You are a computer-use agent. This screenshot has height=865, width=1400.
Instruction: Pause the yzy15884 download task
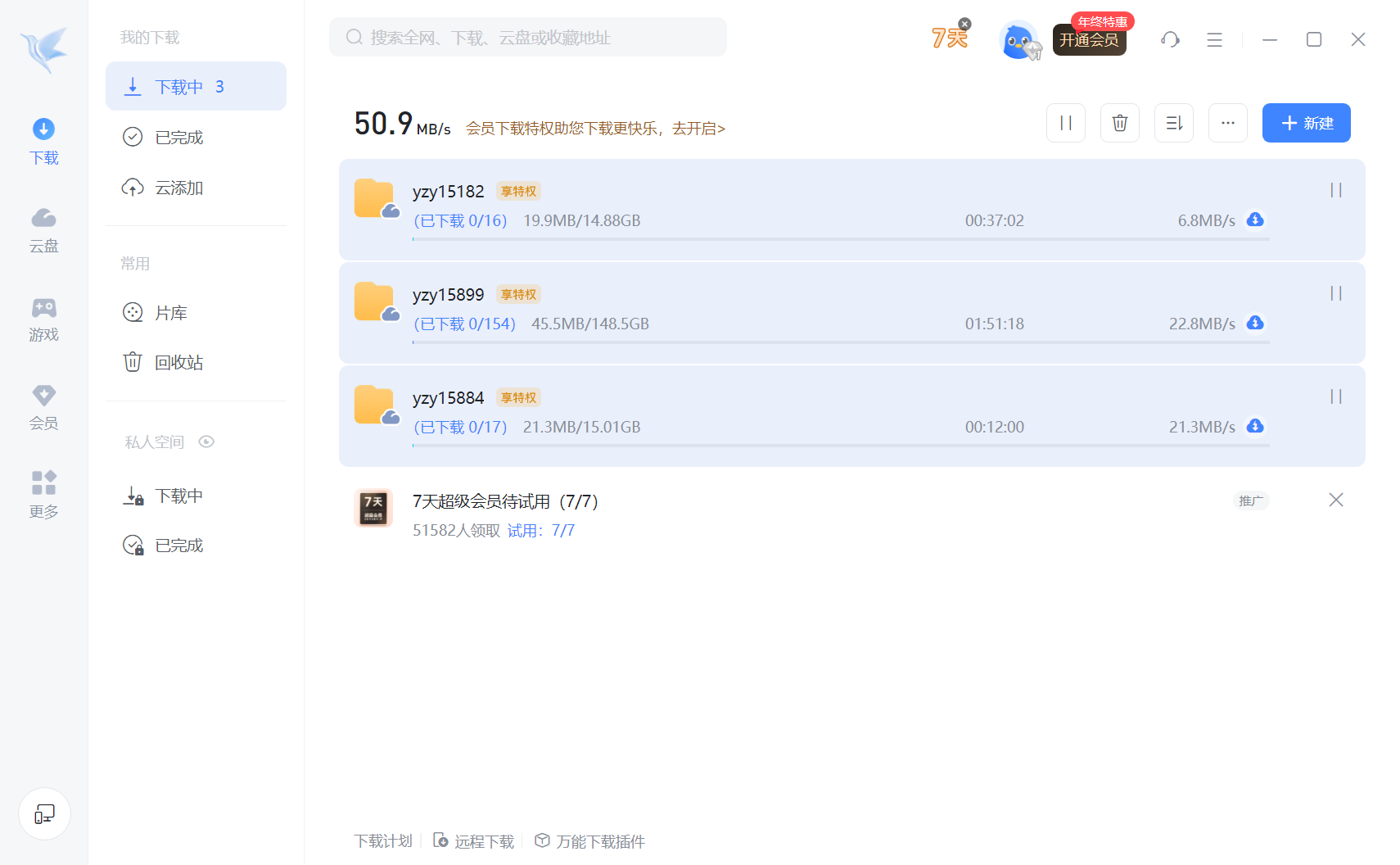click(x=1336, y=396)
